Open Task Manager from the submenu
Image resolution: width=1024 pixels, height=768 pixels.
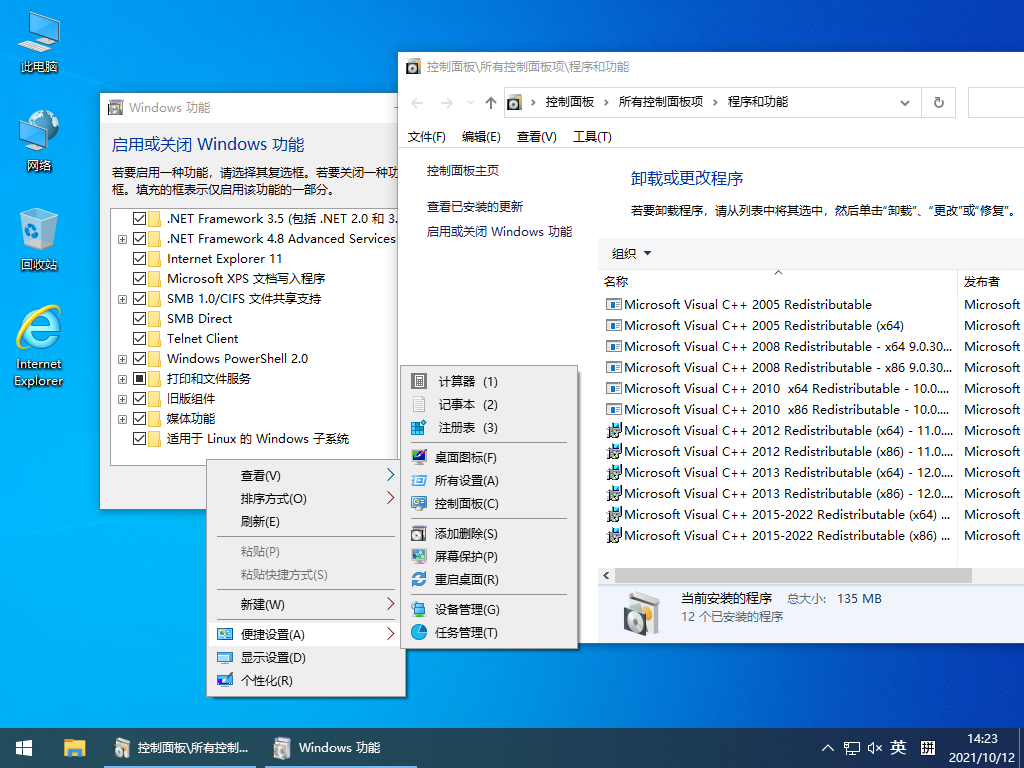click(466, 633)
